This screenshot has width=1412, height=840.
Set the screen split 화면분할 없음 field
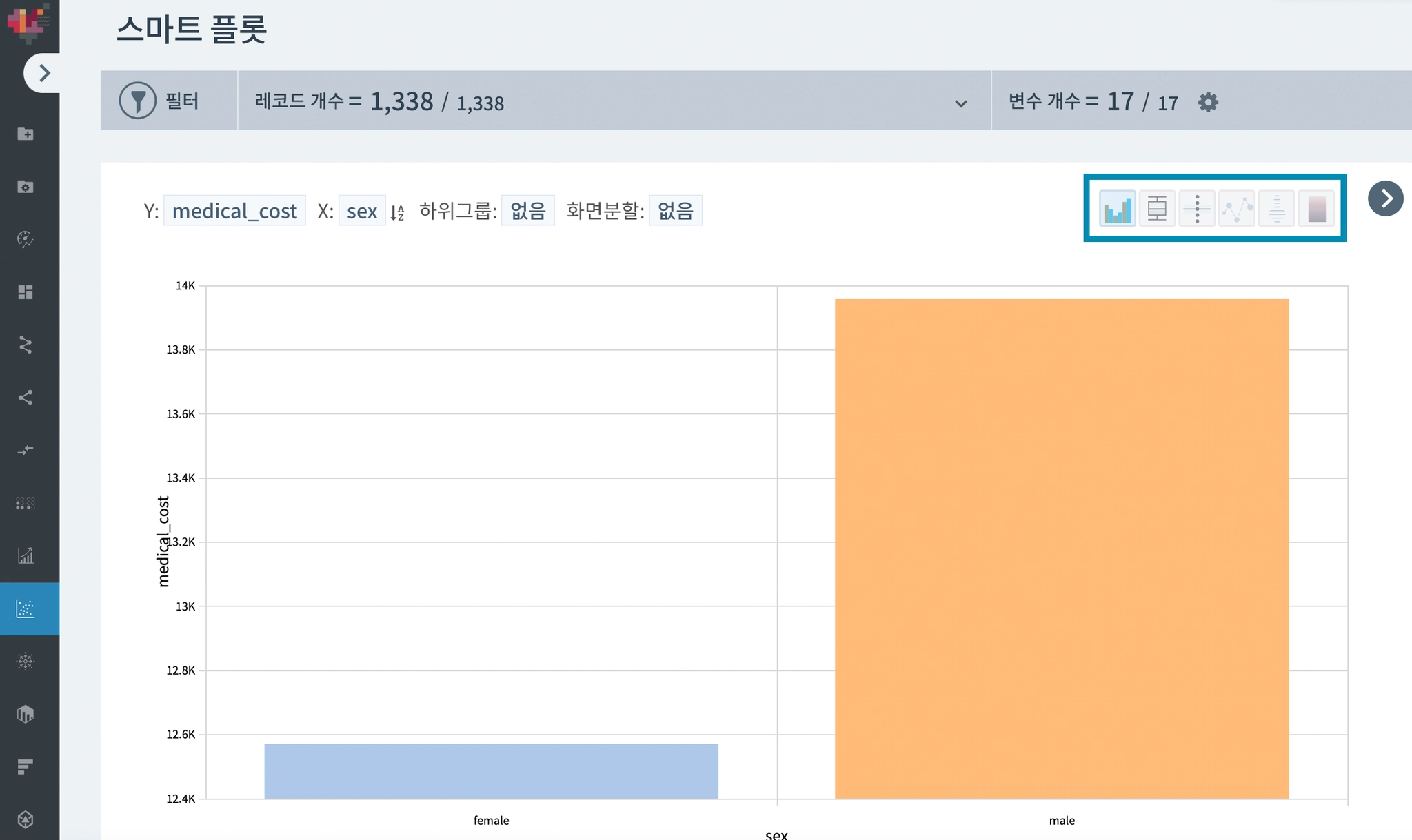[x=675, y=211]
